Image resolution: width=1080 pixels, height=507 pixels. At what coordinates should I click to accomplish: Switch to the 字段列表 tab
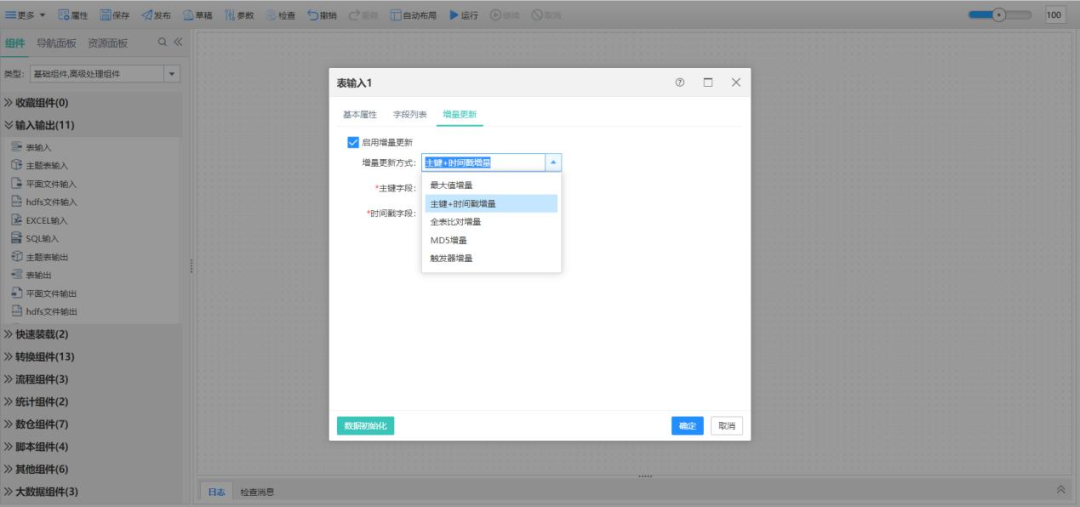pyautogui.click(x=410, y=115)
